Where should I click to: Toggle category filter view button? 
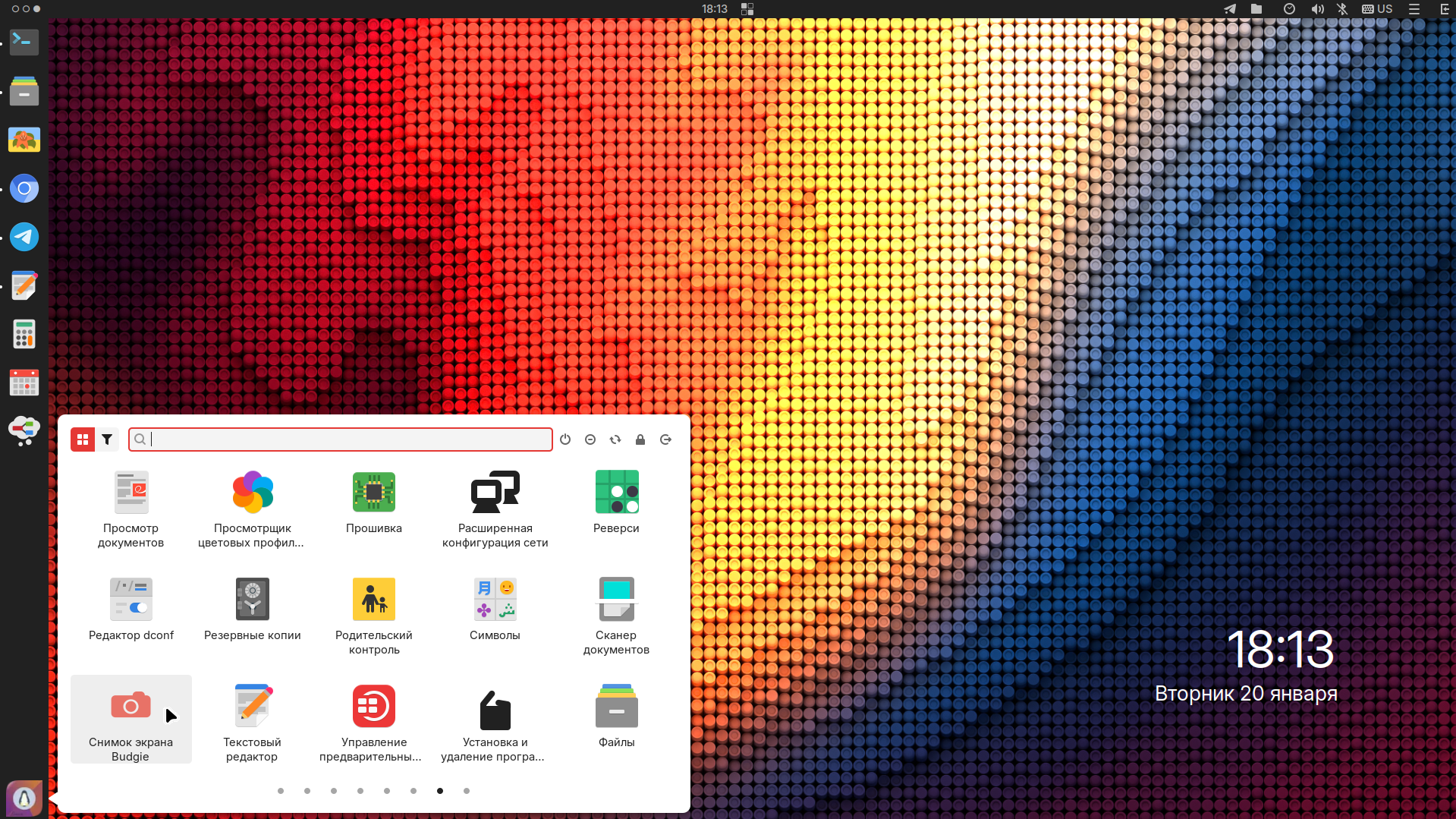(x=107, y=439)
